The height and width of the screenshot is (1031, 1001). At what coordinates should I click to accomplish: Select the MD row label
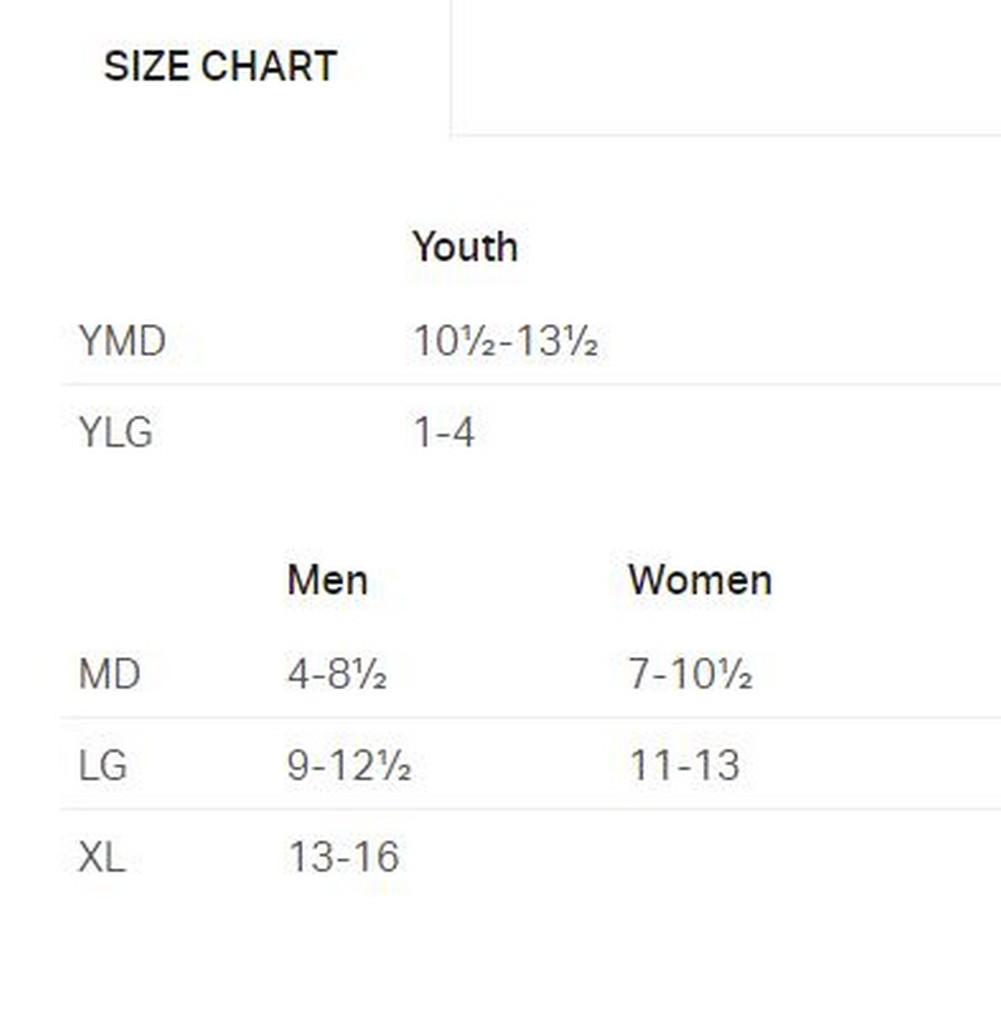pos(109,675)
